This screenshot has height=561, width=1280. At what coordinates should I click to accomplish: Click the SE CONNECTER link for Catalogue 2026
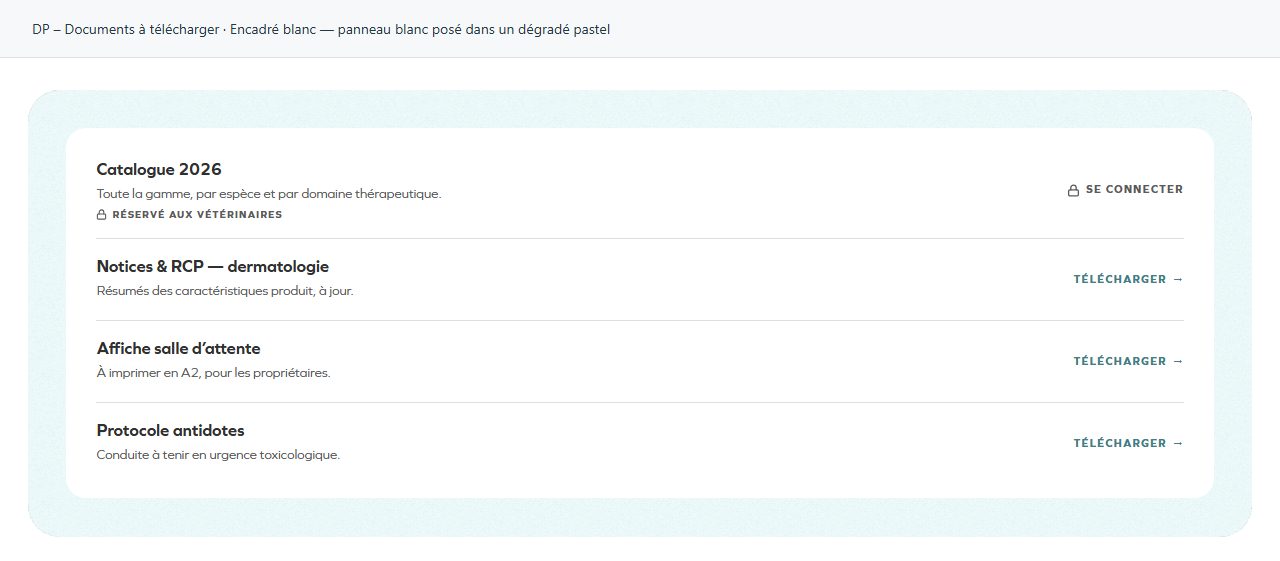pyautogui.click(x=1125, y=190)
